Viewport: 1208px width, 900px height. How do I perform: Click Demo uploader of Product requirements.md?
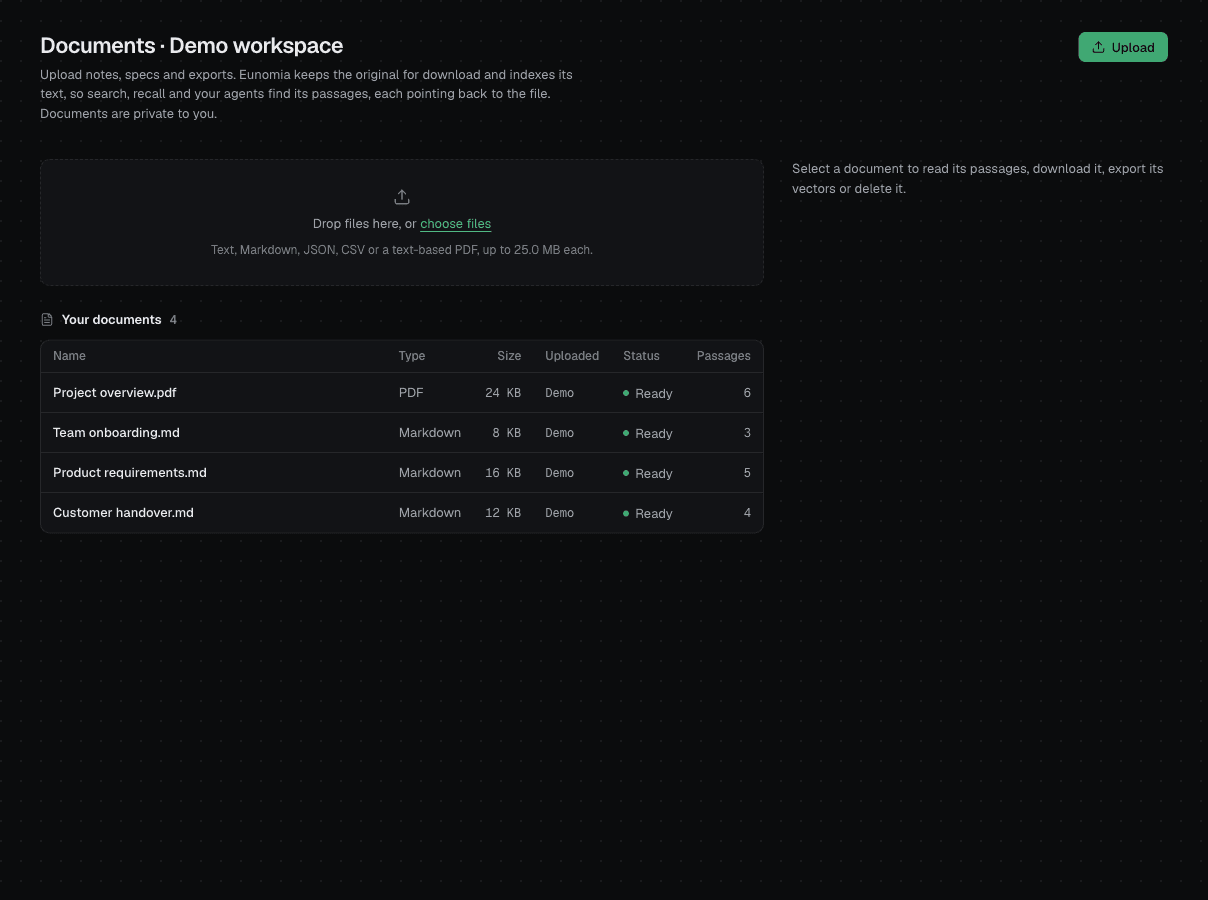click(560, 473)
